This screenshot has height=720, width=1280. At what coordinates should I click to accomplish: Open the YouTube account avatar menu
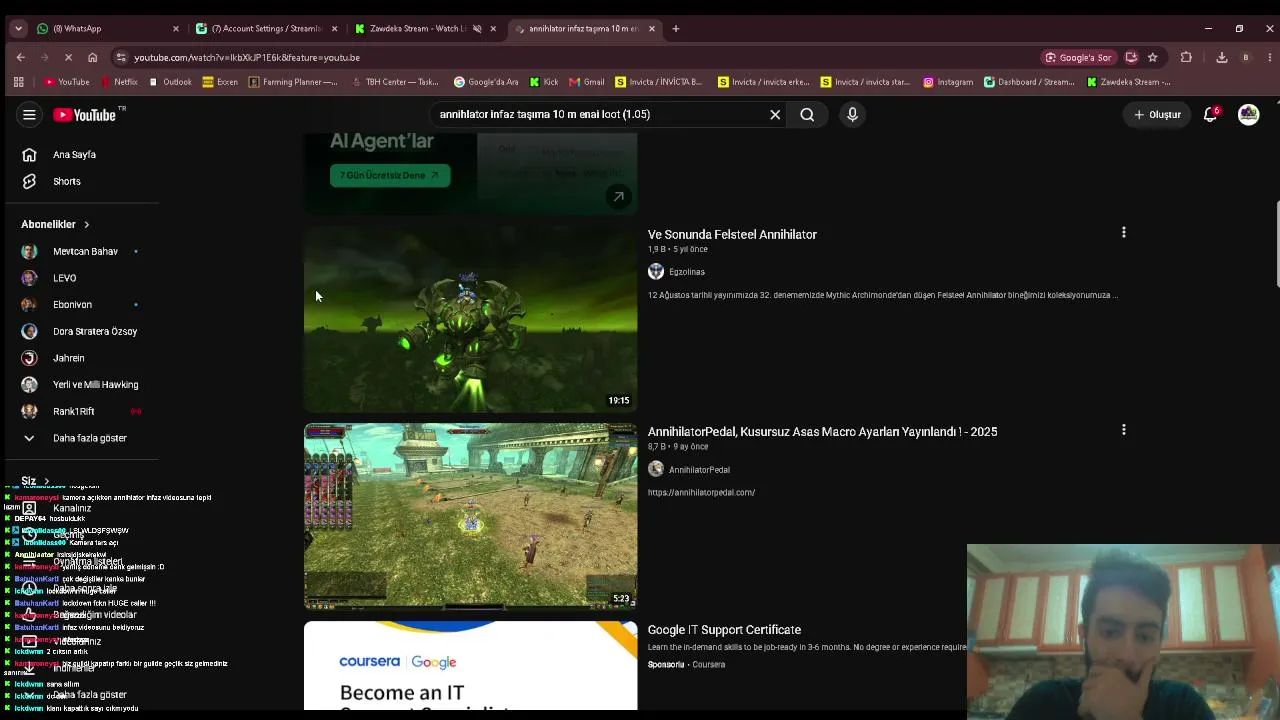[x=1248, y=114]
